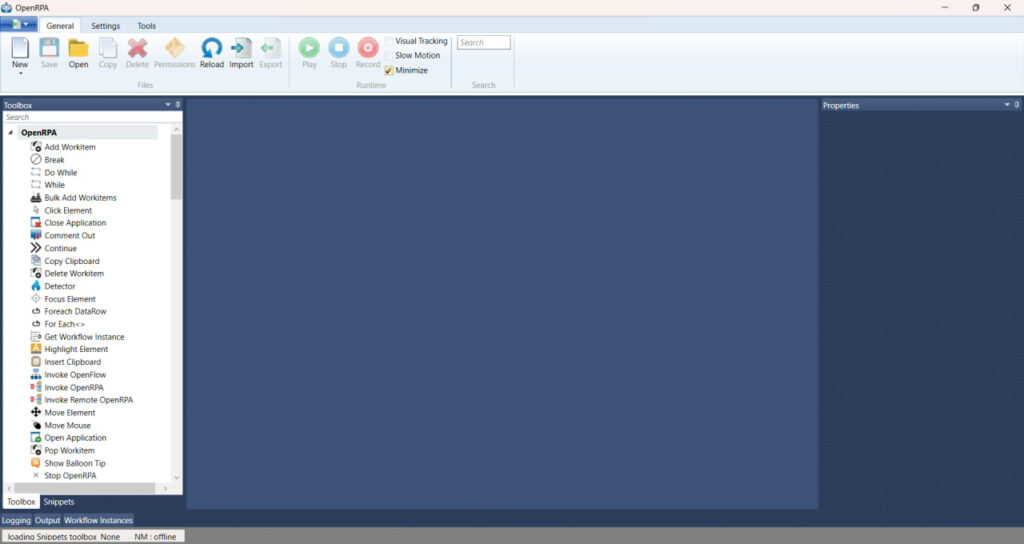Select Add Workitem activity icon
This screenshot has width=1024, height=544.
(36, 146)
